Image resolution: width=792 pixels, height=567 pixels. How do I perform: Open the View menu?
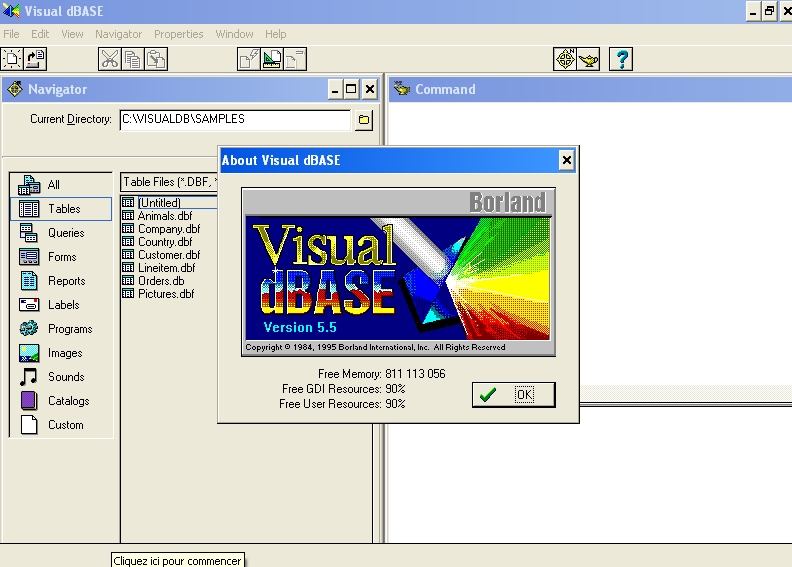click(72, 34)
